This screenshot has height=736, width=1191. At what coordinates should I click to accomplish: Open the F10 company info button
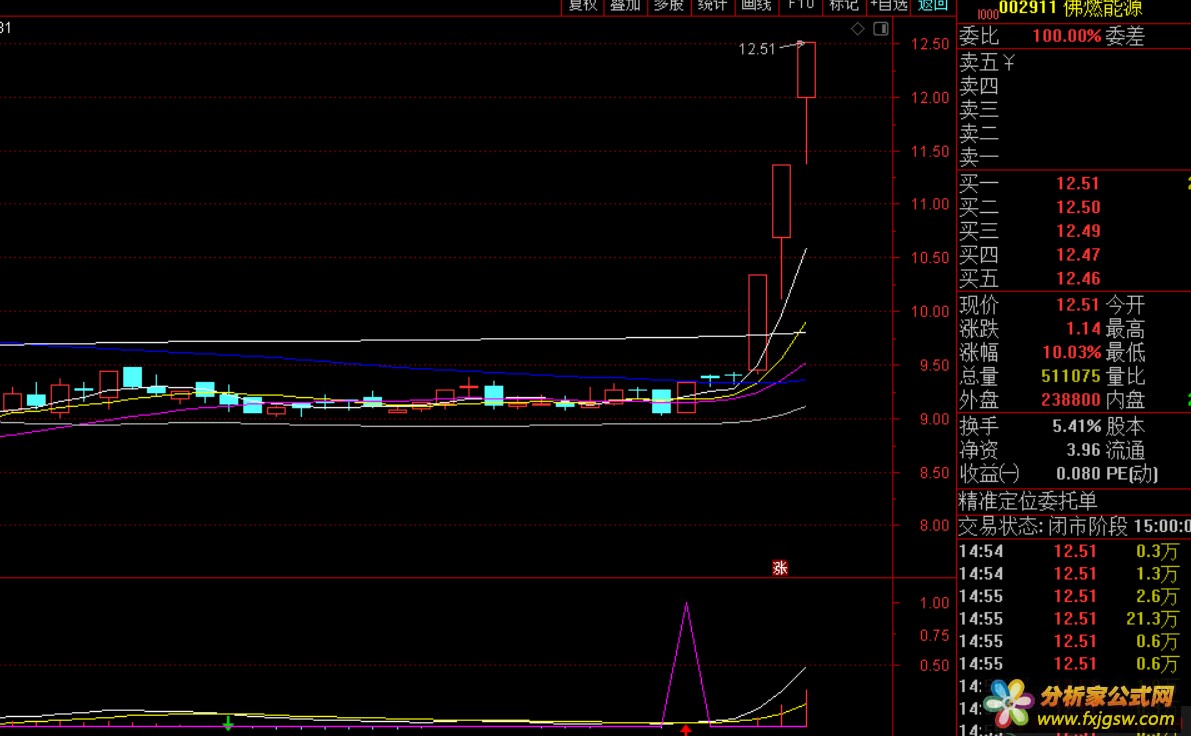point(801,6)
